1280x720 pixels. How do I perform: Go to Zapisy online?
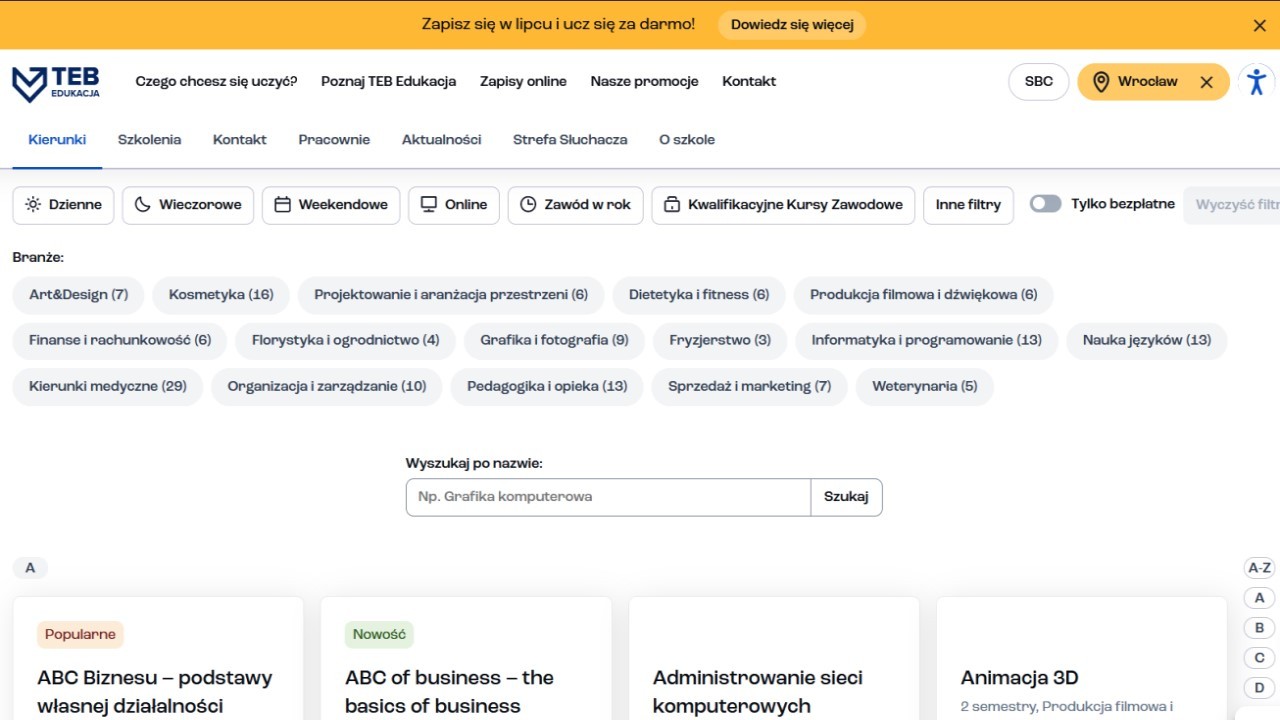tap(523, 82)
